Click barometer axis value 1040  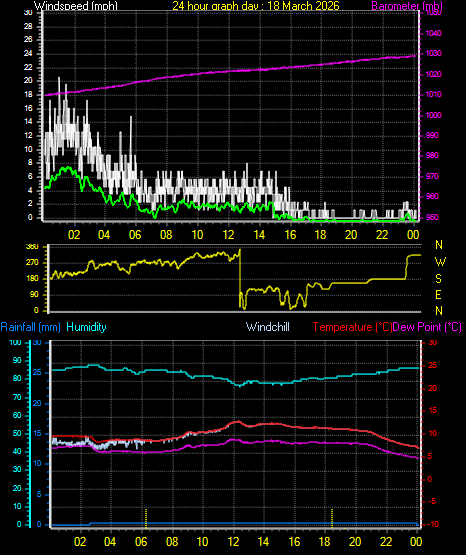[x=433, y=33]
